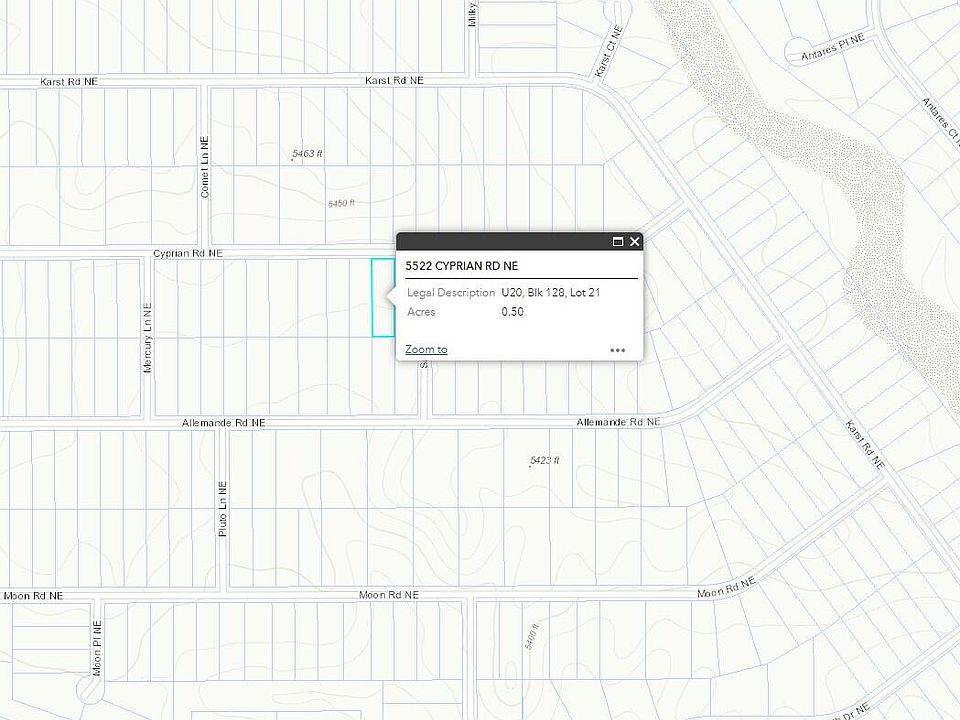
Task: Click the Moon Pl NE street label
Action: pyautogui.click(x=97, y=648)
